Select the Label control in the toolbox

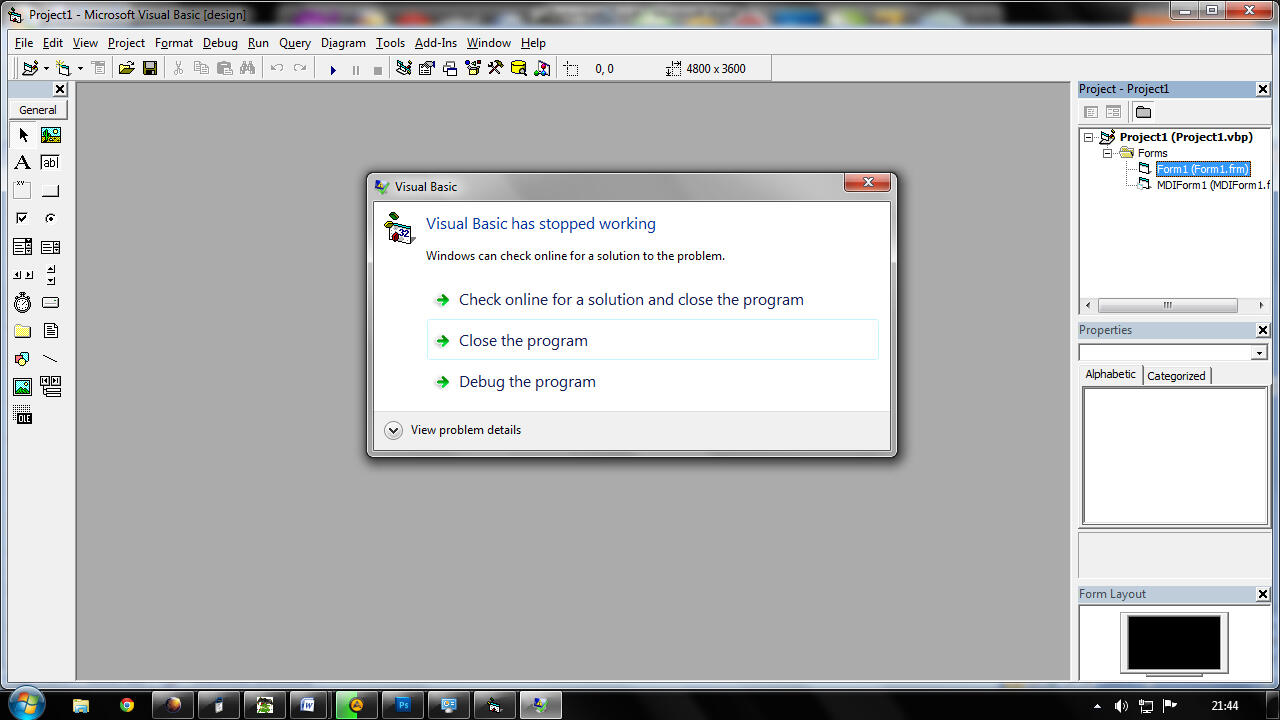click(23, 163)
